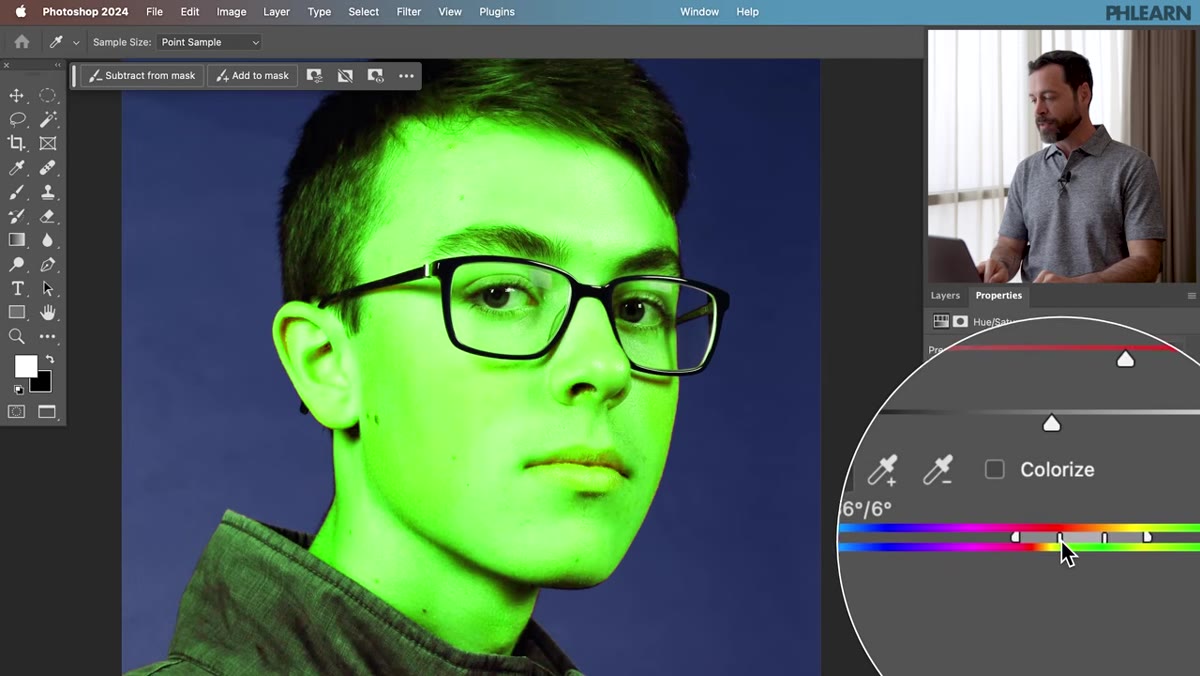The image size is (1200, 676).
Task: Click Subtract from mask button
Action: click(143, 75)
